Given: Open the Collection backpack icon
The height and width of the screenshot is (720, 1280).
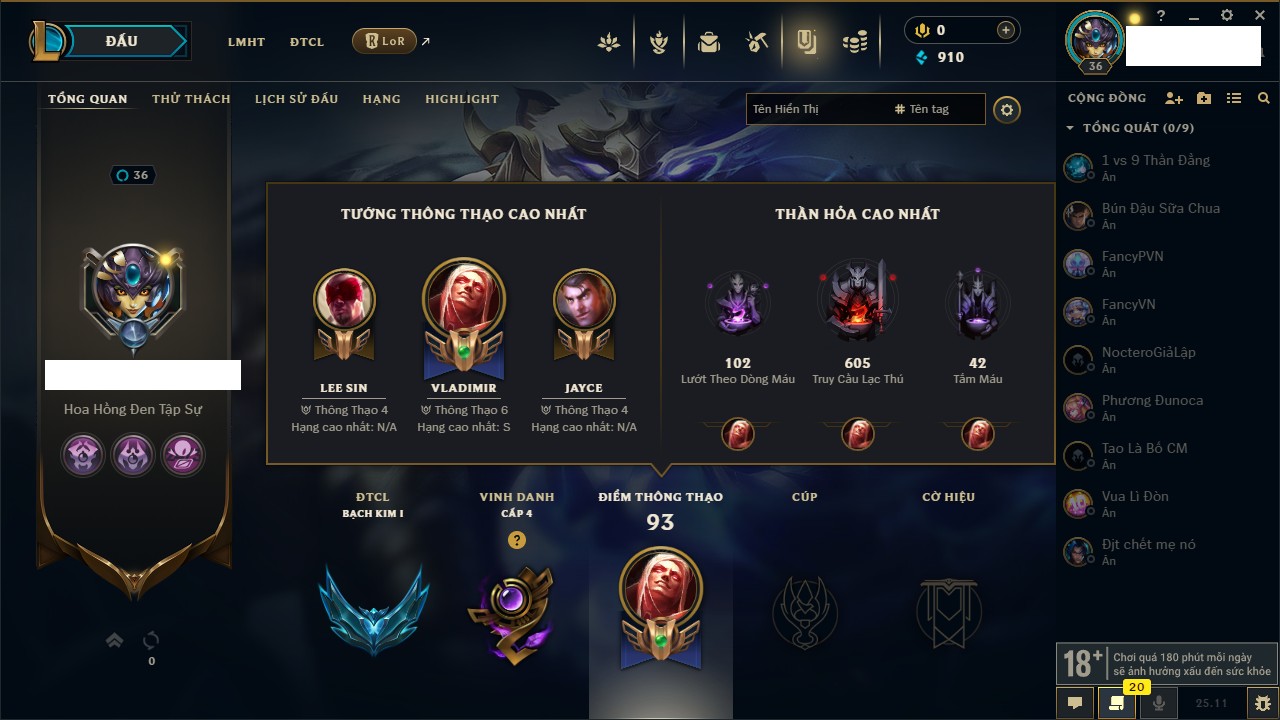Looking at the screenshot, I should pos(709,42).
